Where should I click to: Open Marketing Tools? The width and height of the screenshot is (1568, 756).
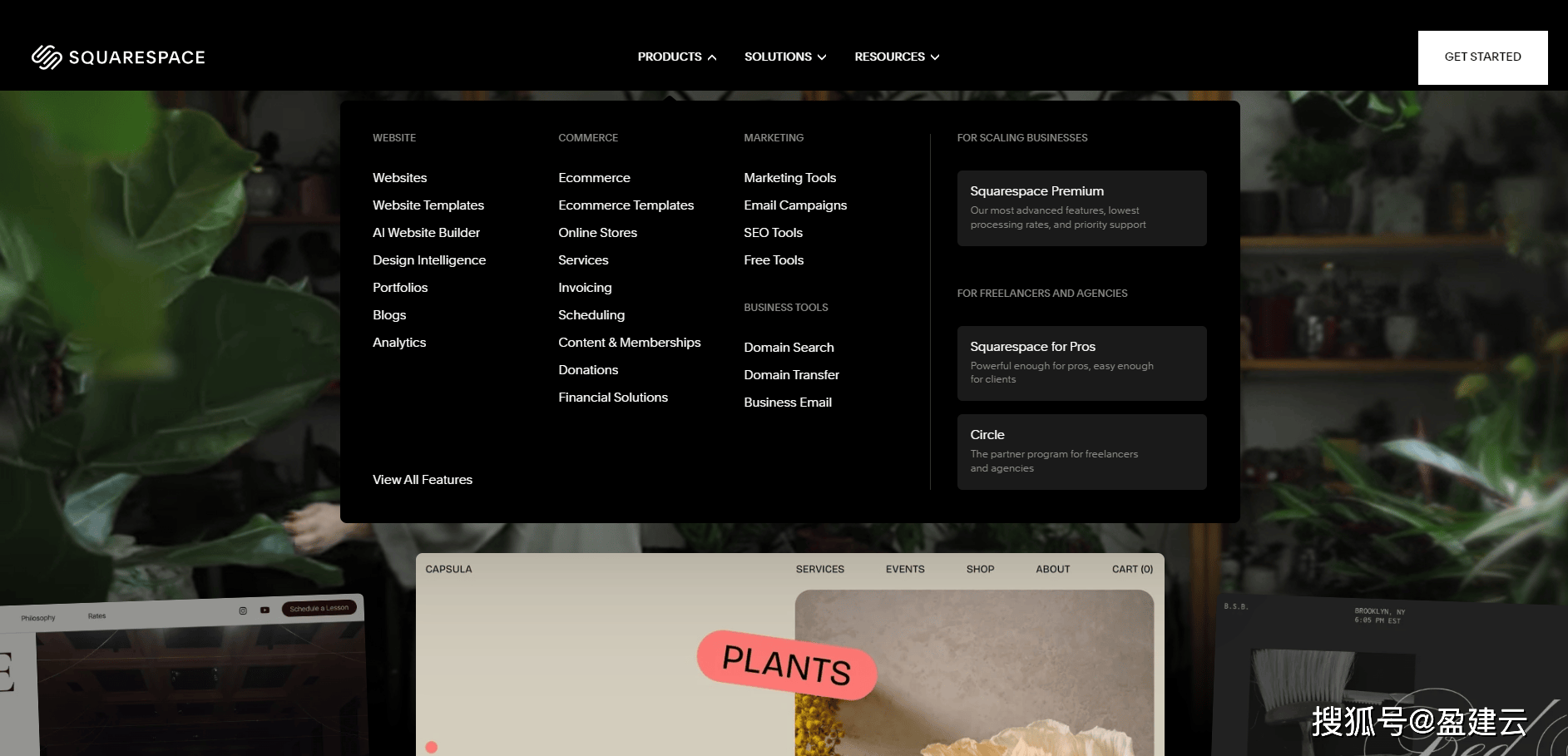790,178
